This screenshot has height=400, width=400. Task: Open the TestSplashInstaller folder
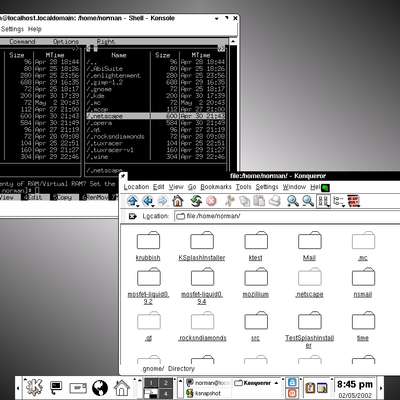(x=309, y=330)
